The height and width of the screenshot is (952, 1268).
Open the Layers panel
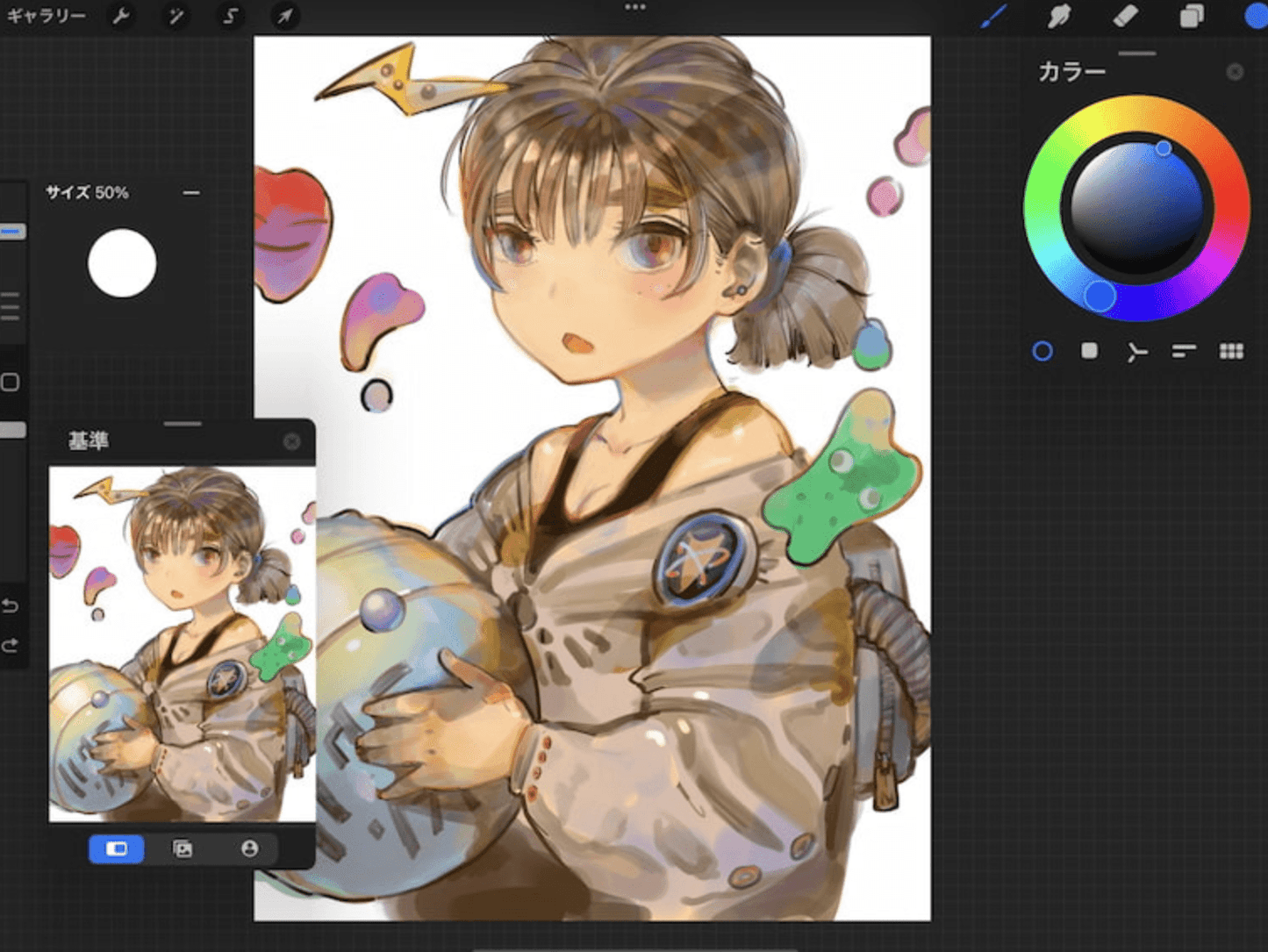[x=1191, y=17]
